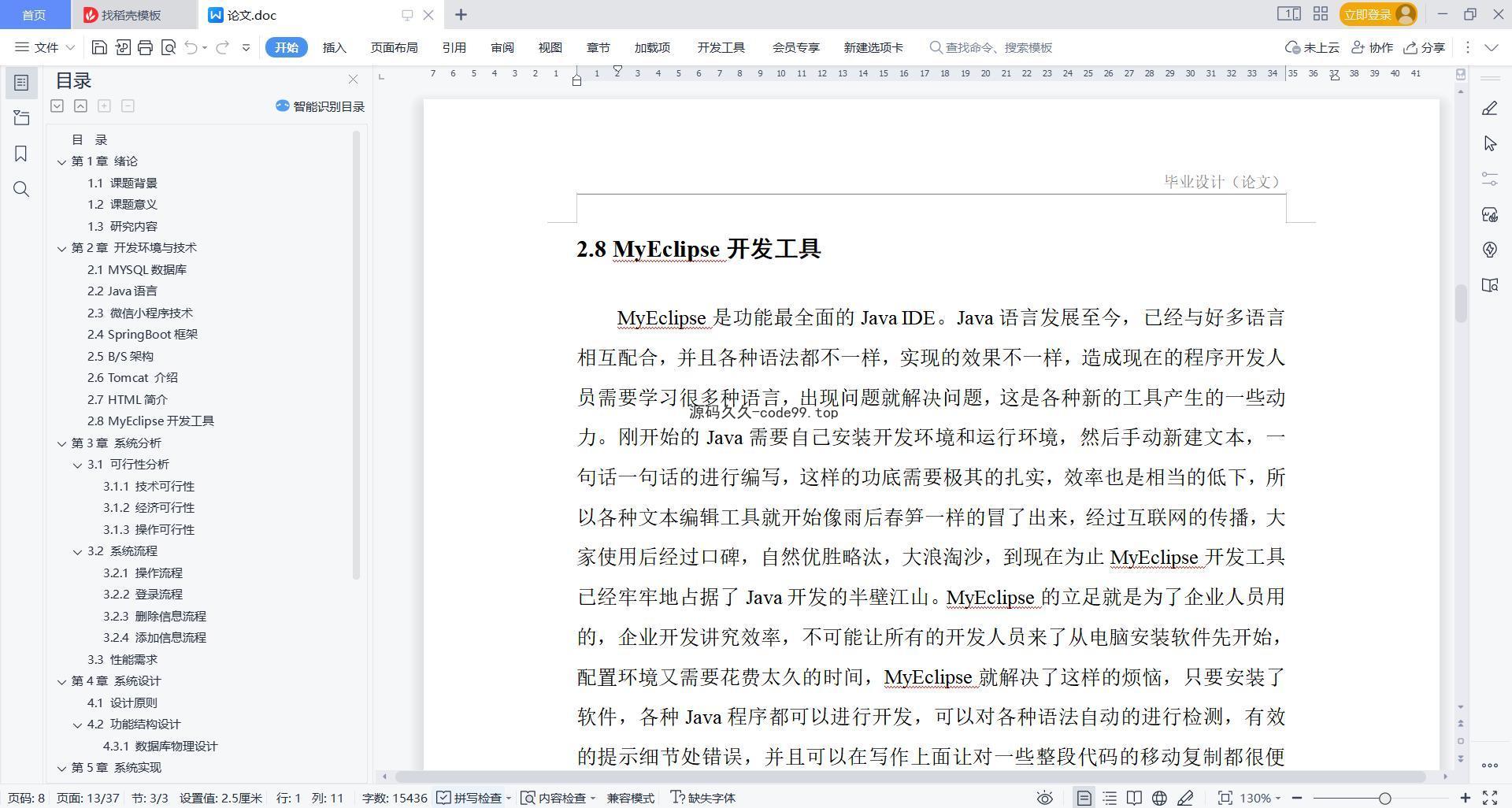Close the 目录 navigation pane
Screen dimensions: 1512x808
353,80
